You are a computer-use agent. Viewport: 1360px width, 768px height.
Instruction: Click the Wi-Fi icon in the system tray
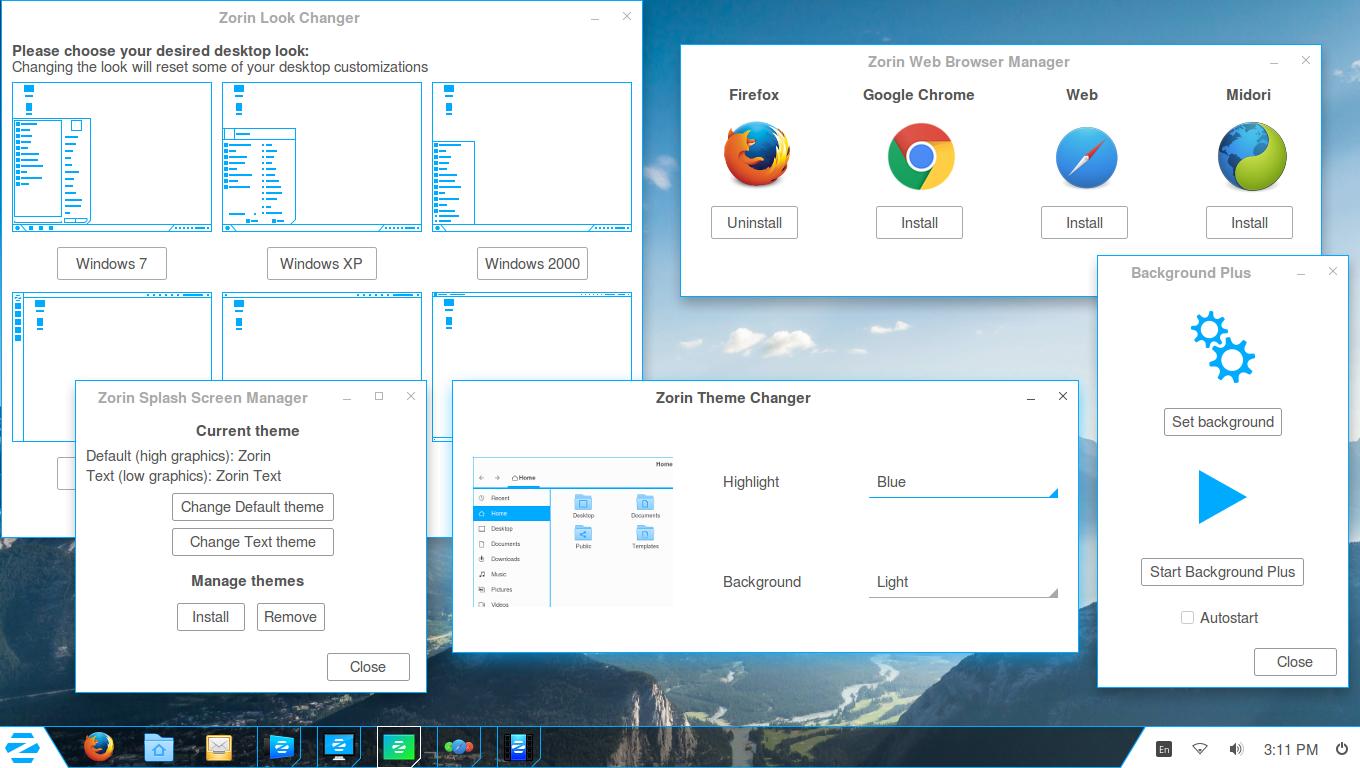1199,747
